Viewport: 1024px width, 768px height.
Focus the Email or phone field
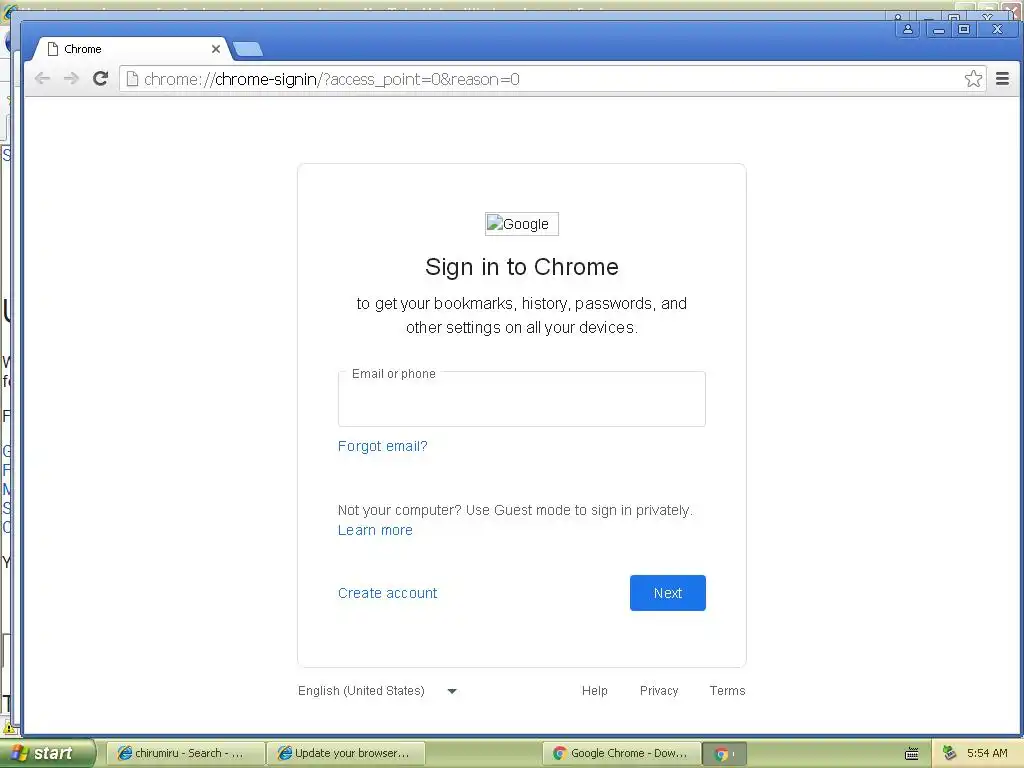point(522,399)
